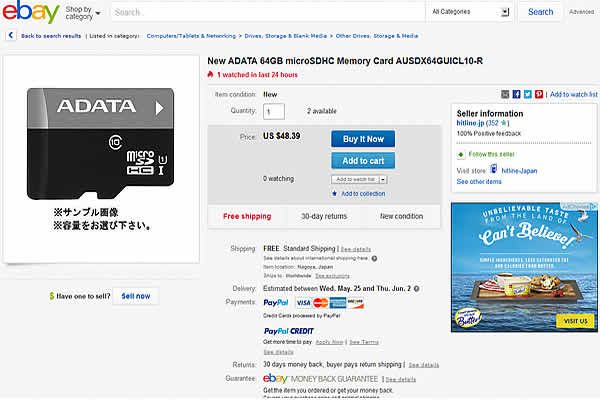Click the delivery estimate help icon
Image resolution: width=600 pixels, height=400 pixels.
[416, 289]
